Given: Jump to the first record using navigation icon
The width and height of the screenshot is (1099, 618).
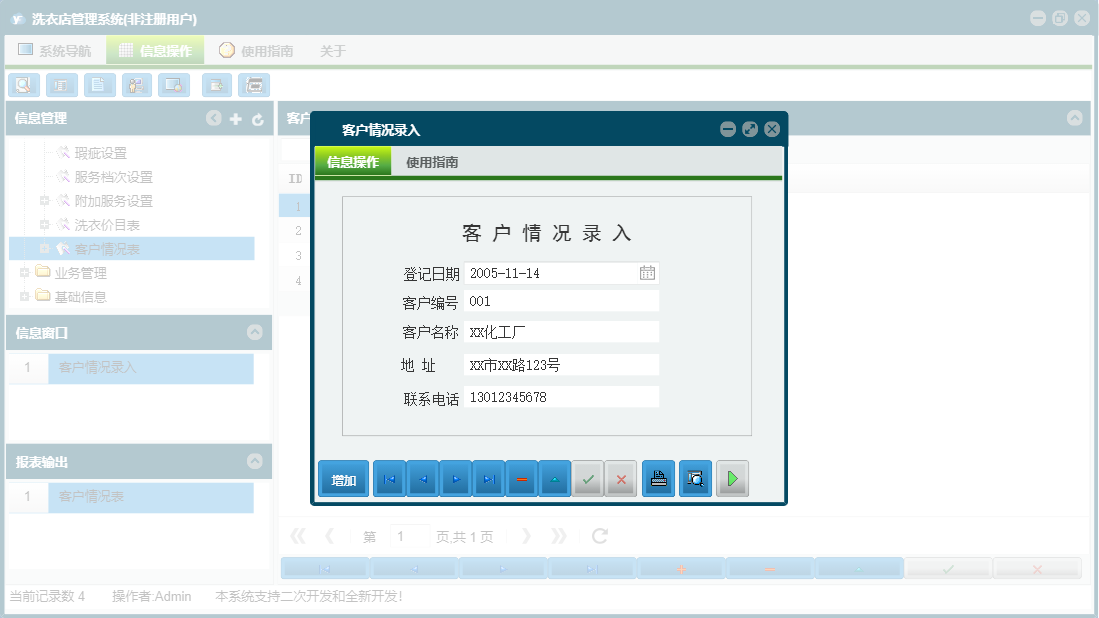Looking at the screenshot, I should (x=388, y=478).
